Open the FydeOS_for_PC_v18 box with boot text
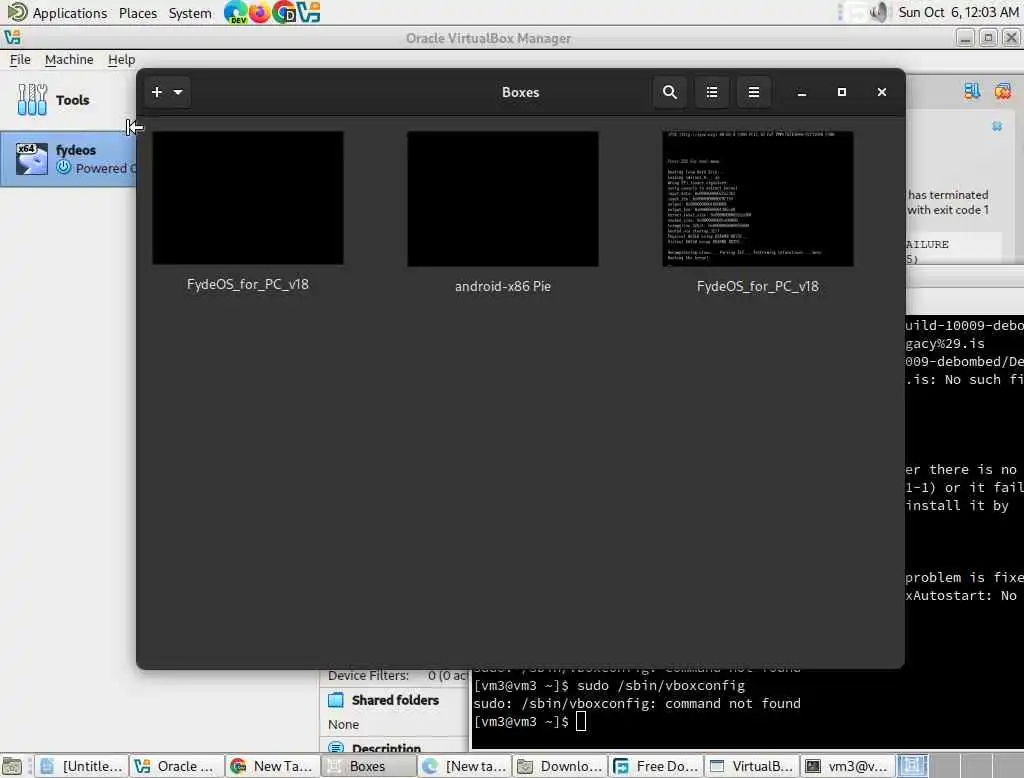 point(758,199)
